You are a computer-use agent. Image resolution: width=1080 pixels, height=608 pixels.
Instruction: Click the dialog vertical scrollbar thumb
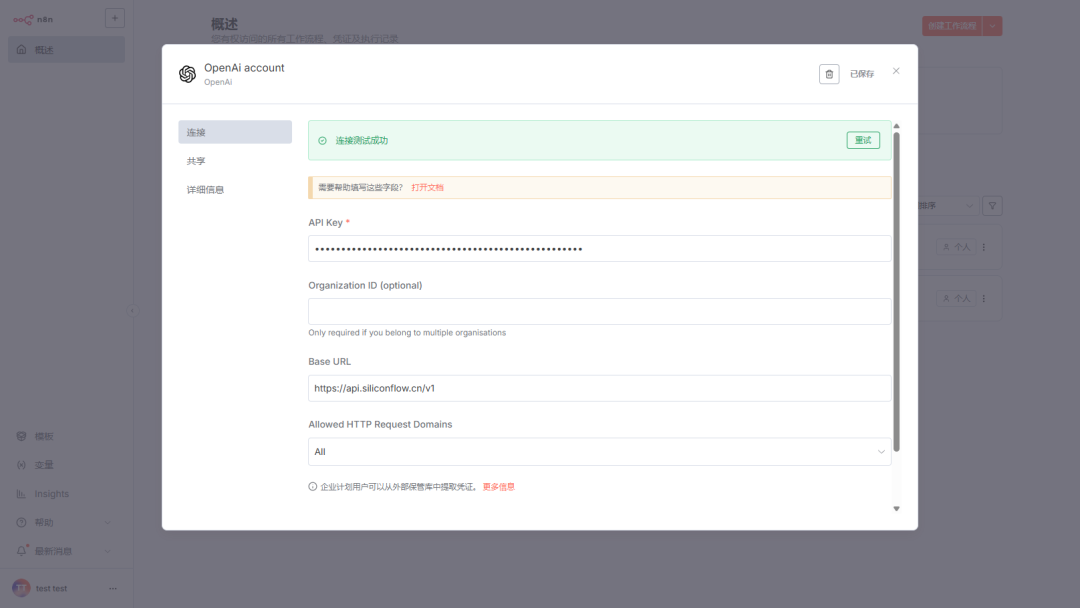pos(896,291)
